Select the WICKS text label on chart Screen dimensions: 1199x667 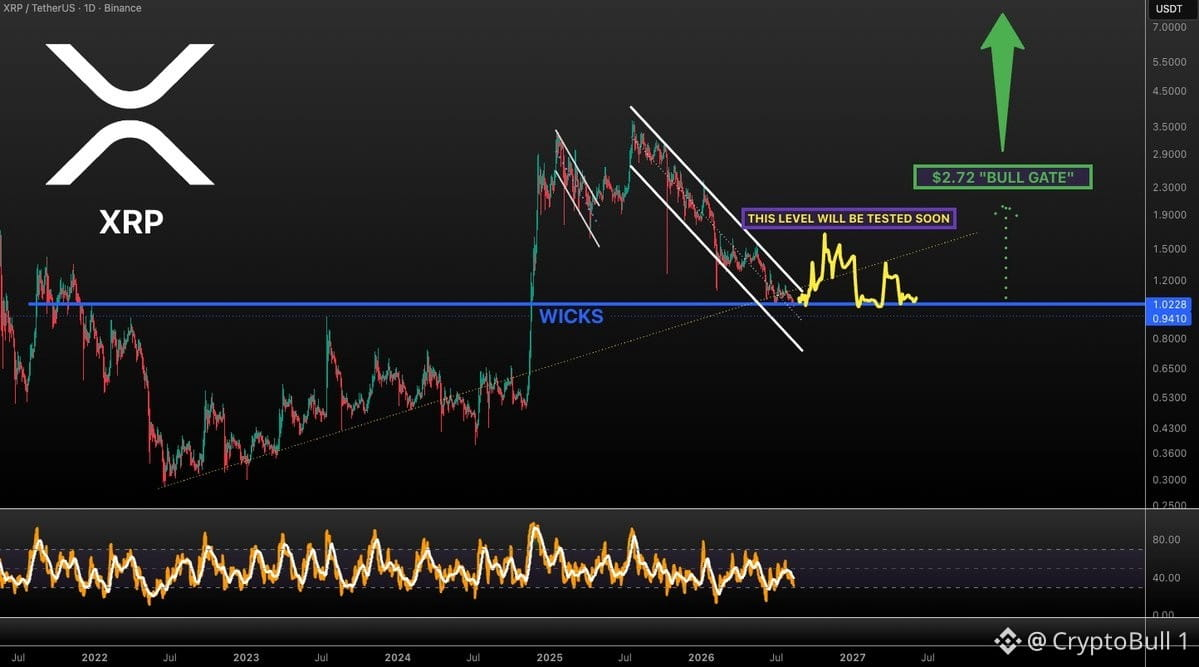pyautogui.click(x=571, y=317)
